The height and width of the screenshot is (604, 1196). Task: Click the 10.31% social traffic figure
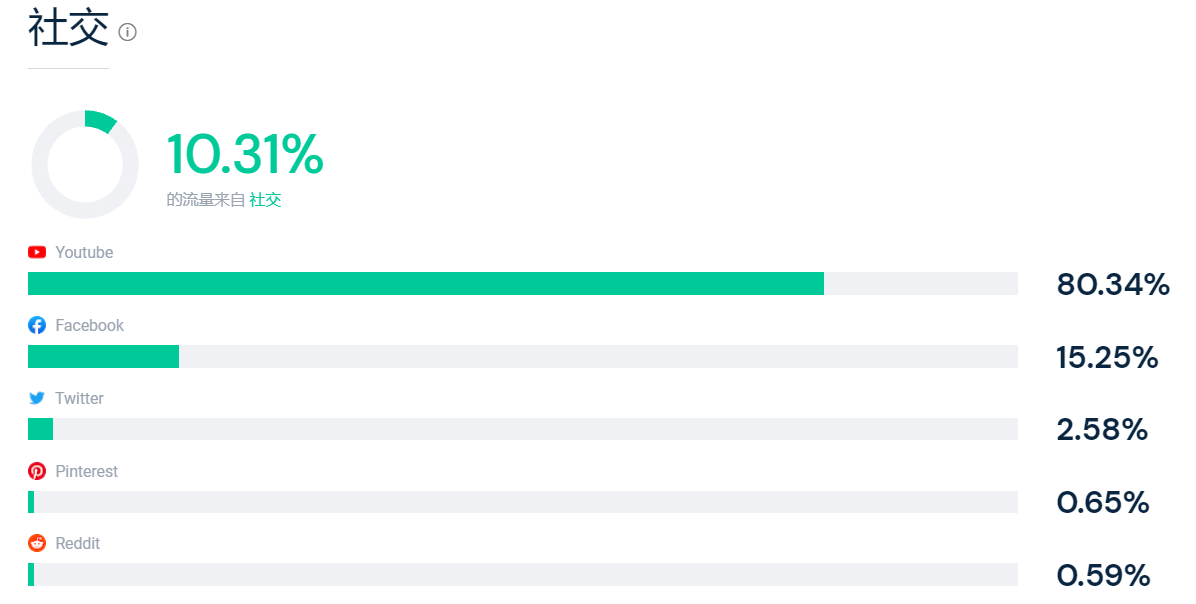(x=245, y=155)
